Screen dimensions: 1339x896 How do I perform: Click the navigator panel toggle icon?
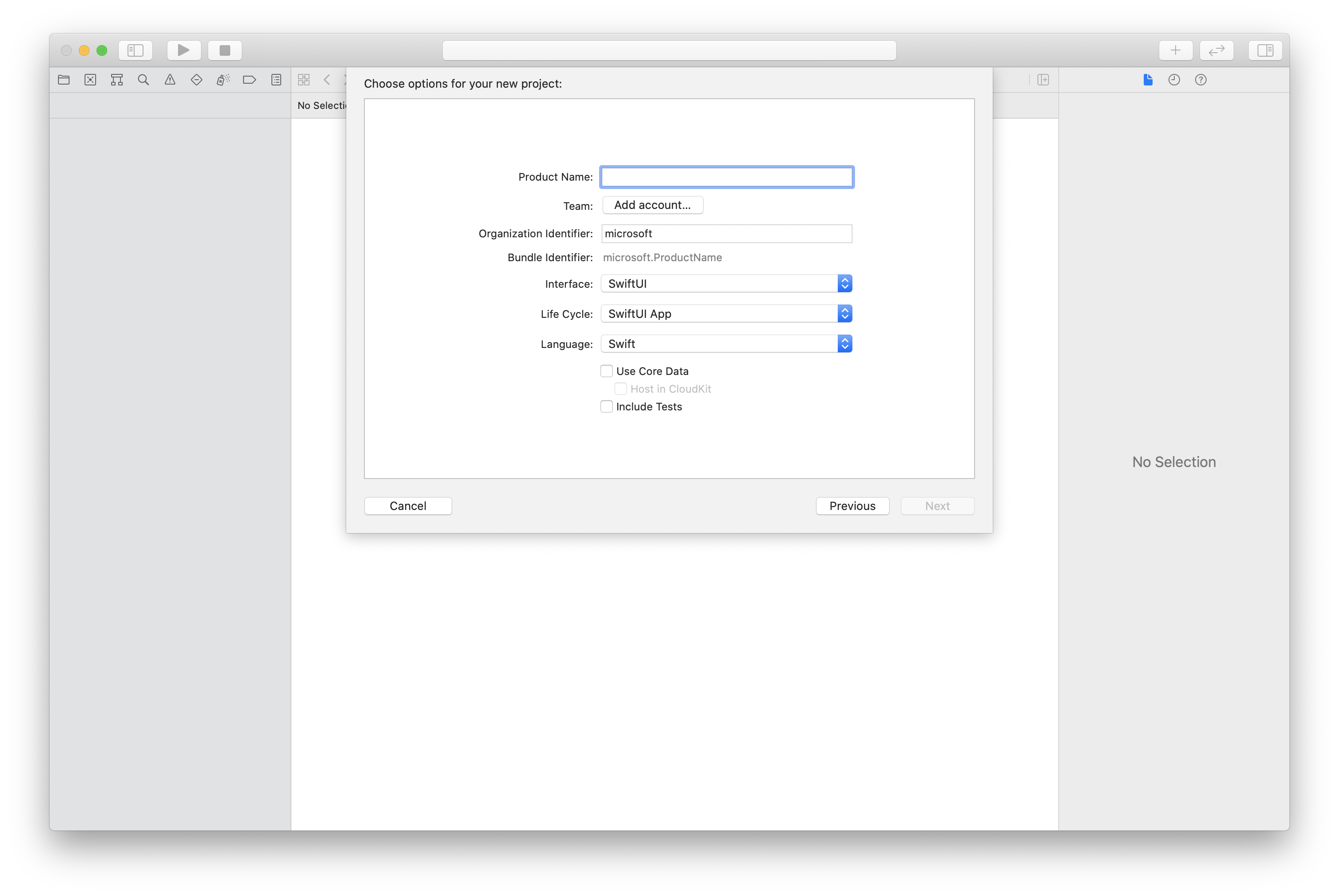click(x=135, y=50)
